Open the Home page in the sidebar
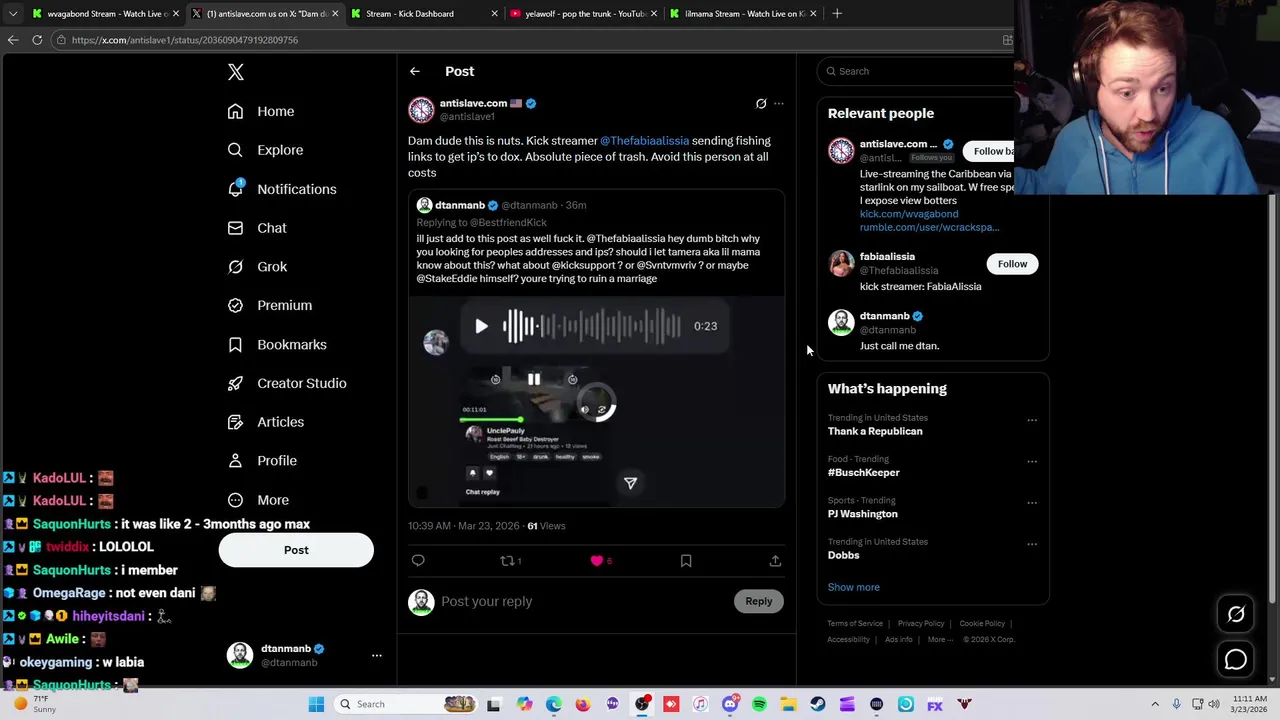This screenshot has height=720, width=1280. 261,111
